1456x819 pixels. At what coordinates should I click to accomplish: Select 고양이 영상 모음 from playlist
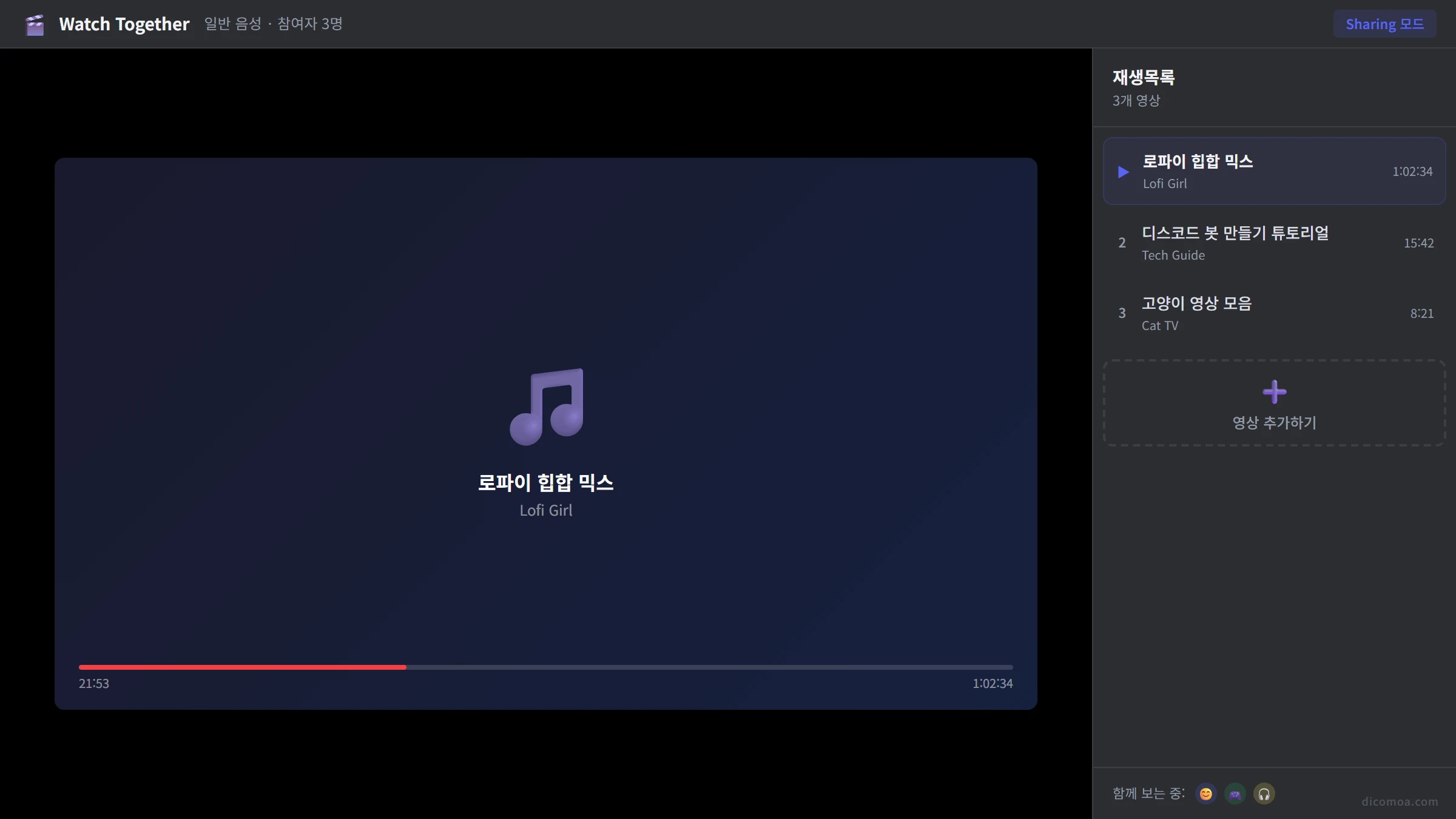pos(1274,313)
